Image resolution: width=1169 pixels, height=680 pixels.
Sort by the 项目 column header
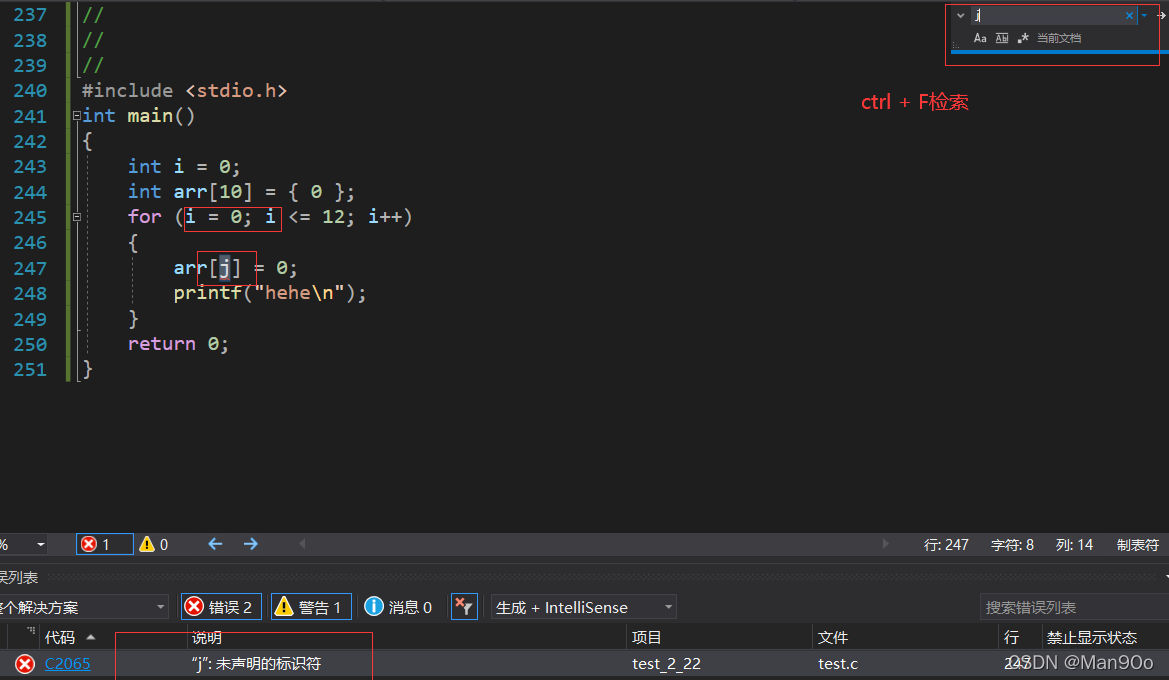646,638
